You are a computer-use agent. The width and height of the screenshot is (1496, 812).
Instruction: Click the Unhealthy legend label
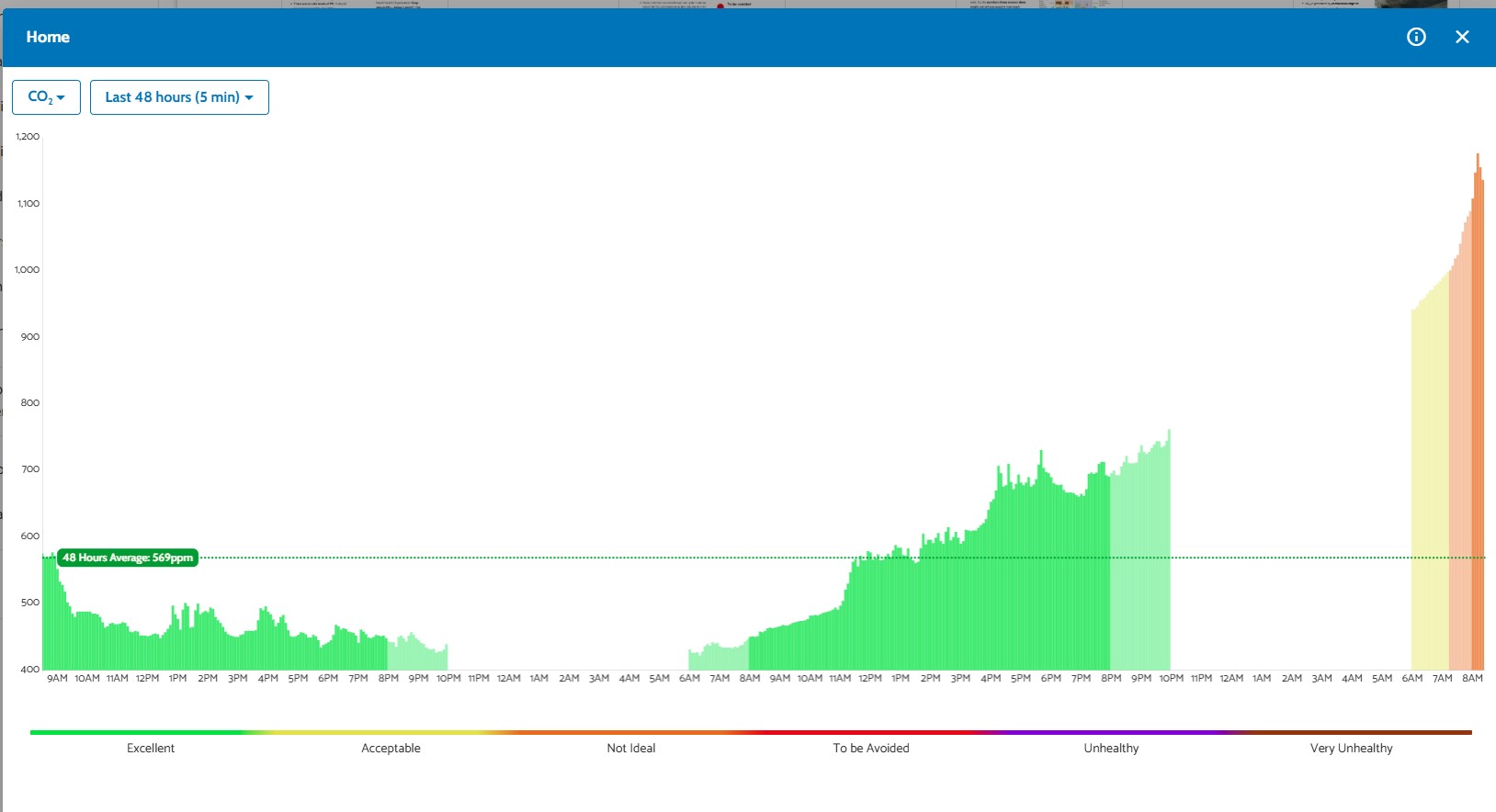pos(1111,749)
